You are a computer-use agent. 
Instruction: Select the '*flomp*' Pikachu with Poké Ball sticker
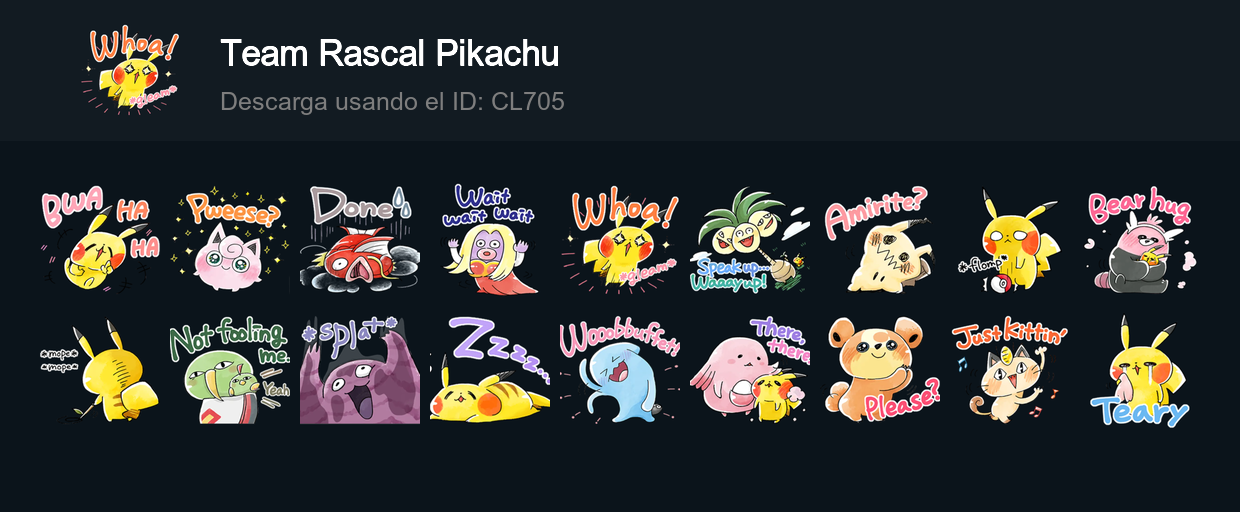1010,240
